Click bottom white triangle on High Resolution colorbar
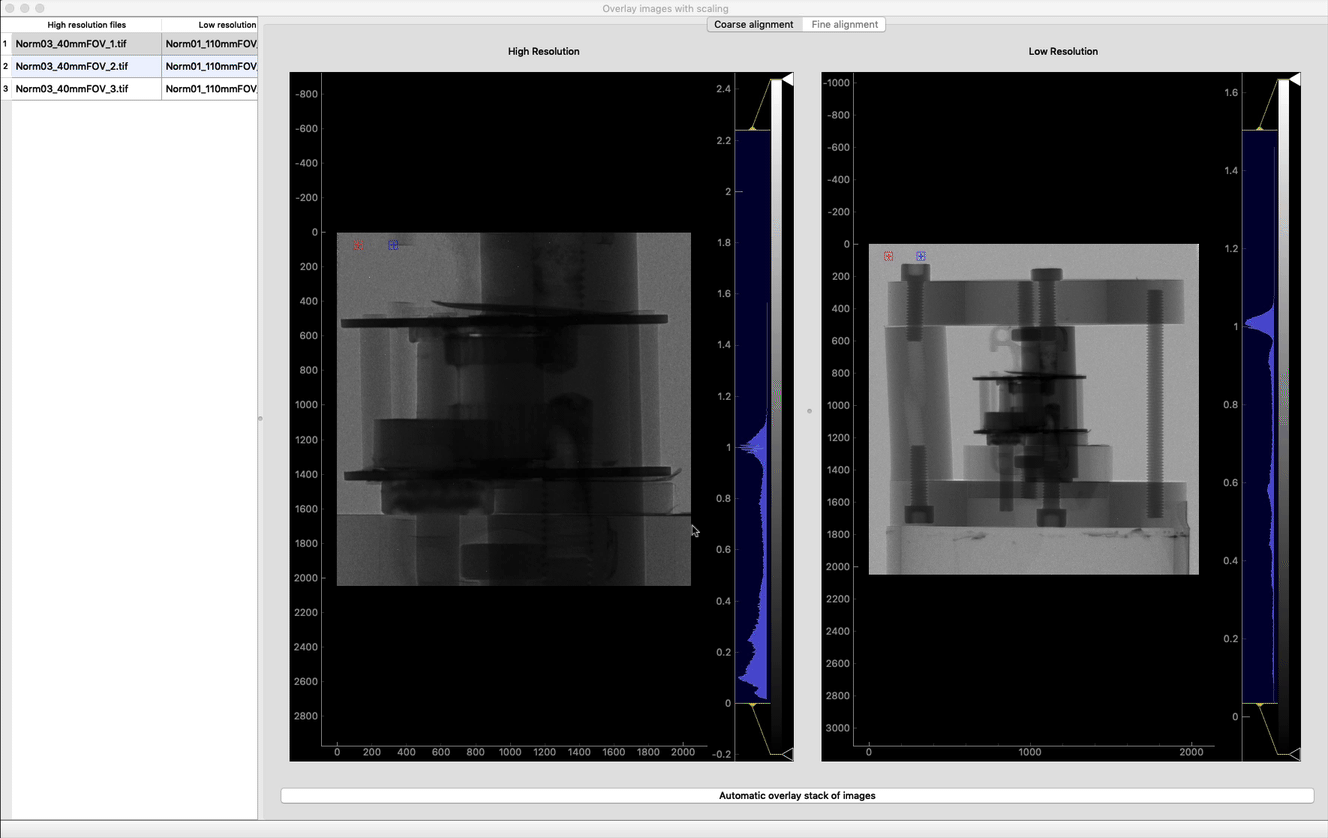 787,753
